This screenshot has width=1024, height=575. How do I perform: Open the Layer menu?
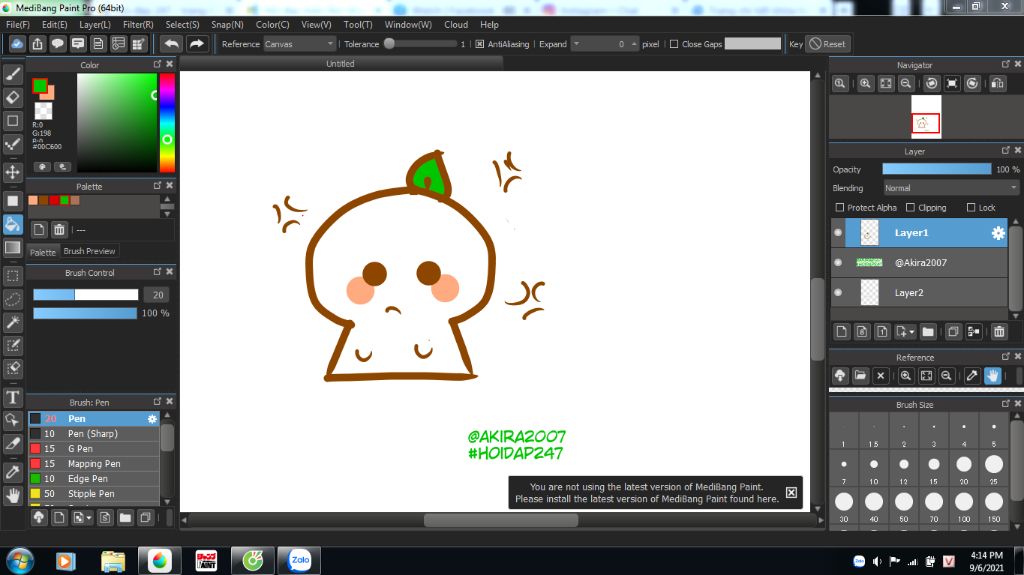pos(95,24)
